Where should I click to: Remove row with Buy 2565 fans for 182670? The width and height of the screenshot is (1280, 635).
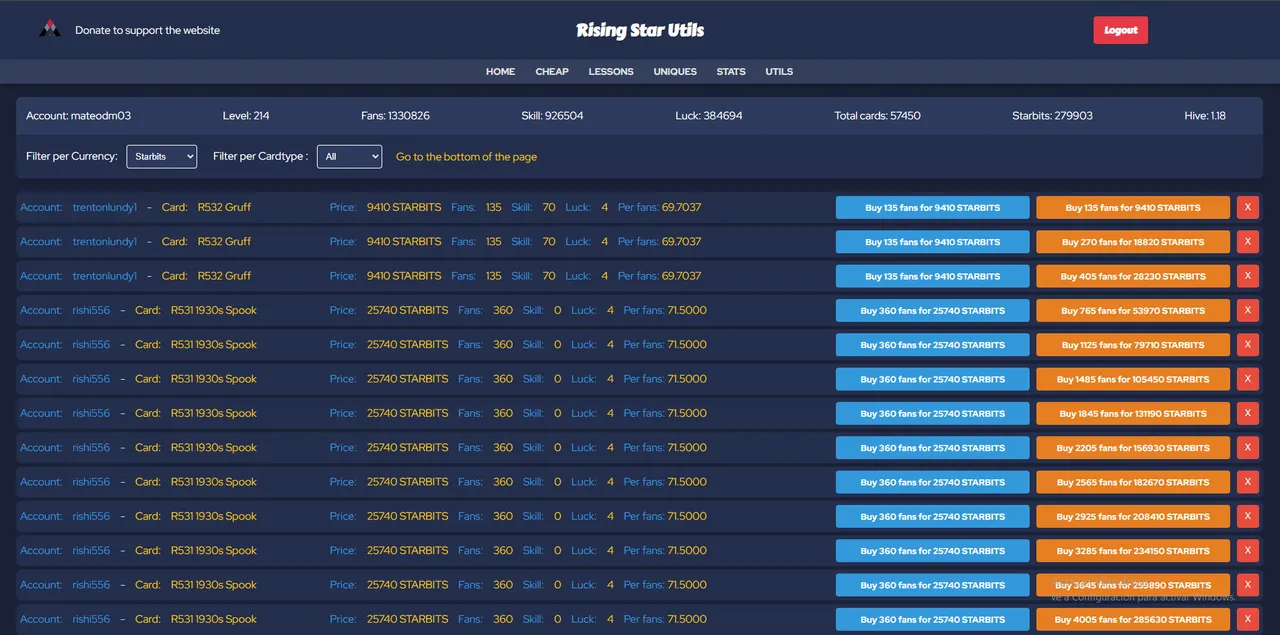[x=1248, y=482]
